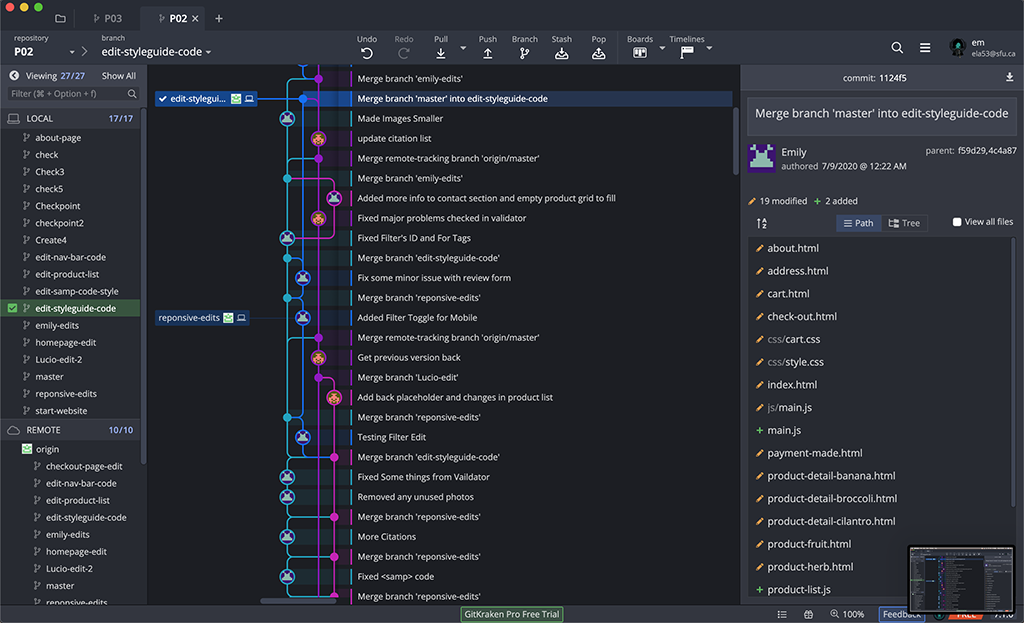Open the Timelines dropdown arrow
Image resolution: width=1024 pixels, height=623 pixels.
709,48
